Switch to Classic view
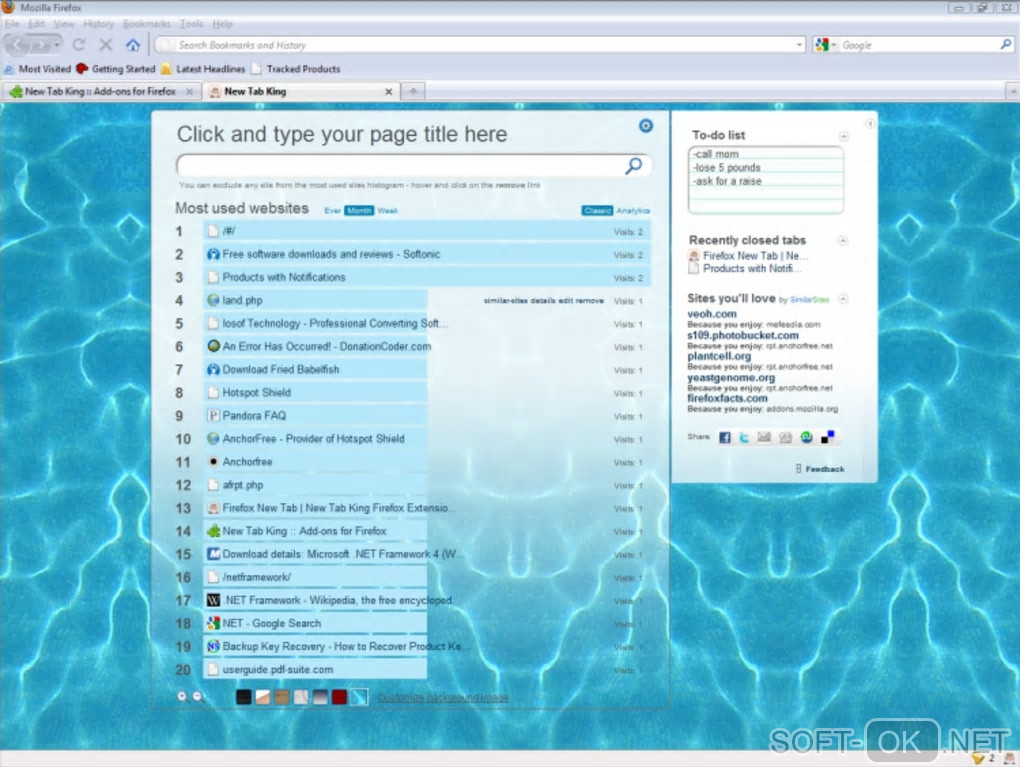The height and width of the screenshot is (767, 1020). tap(597, 211)
